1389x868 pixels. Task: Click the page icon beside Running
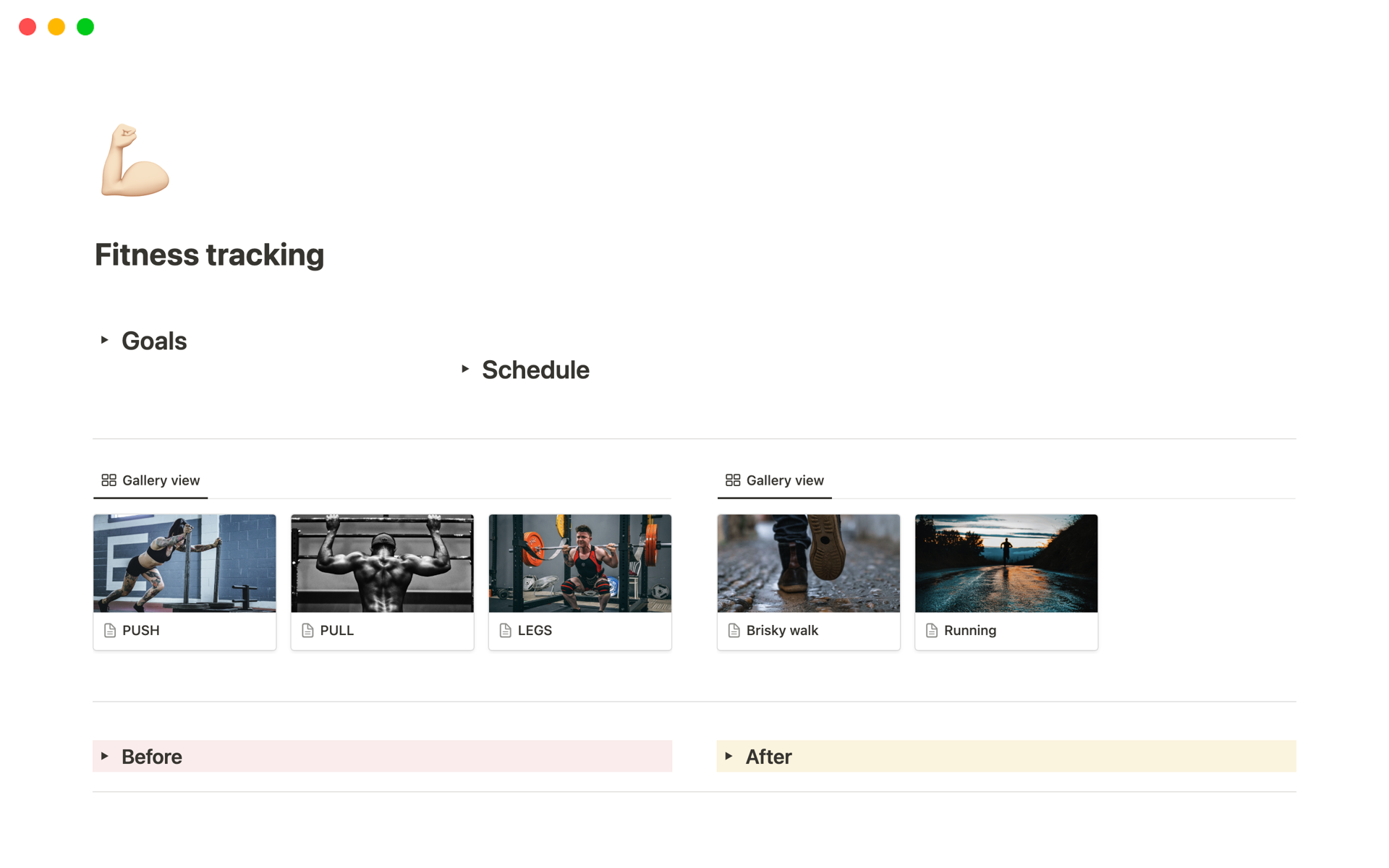point(932,631)
